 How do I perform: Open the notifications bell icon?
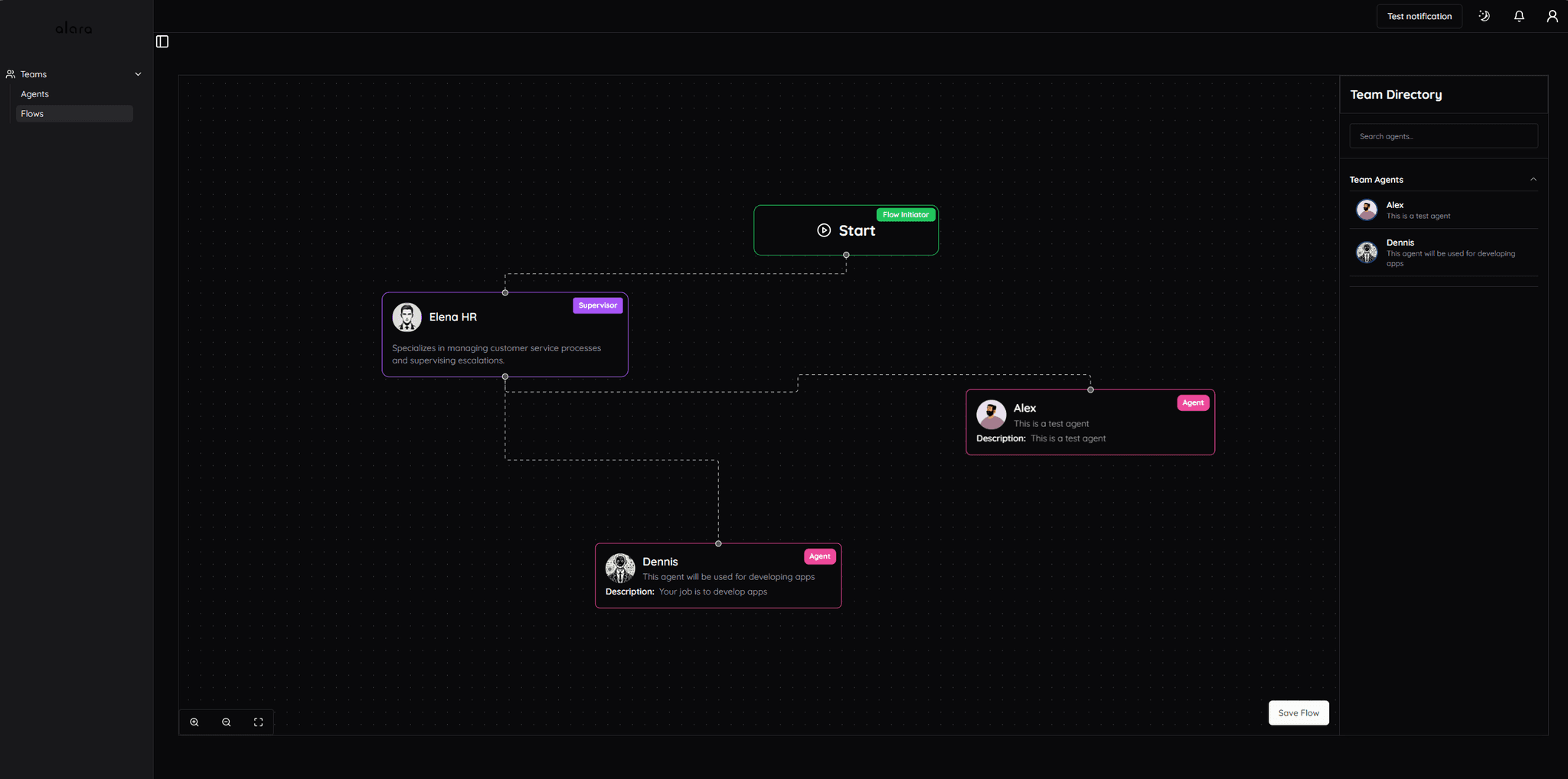pyautogui.click(x=1519, y=16)
